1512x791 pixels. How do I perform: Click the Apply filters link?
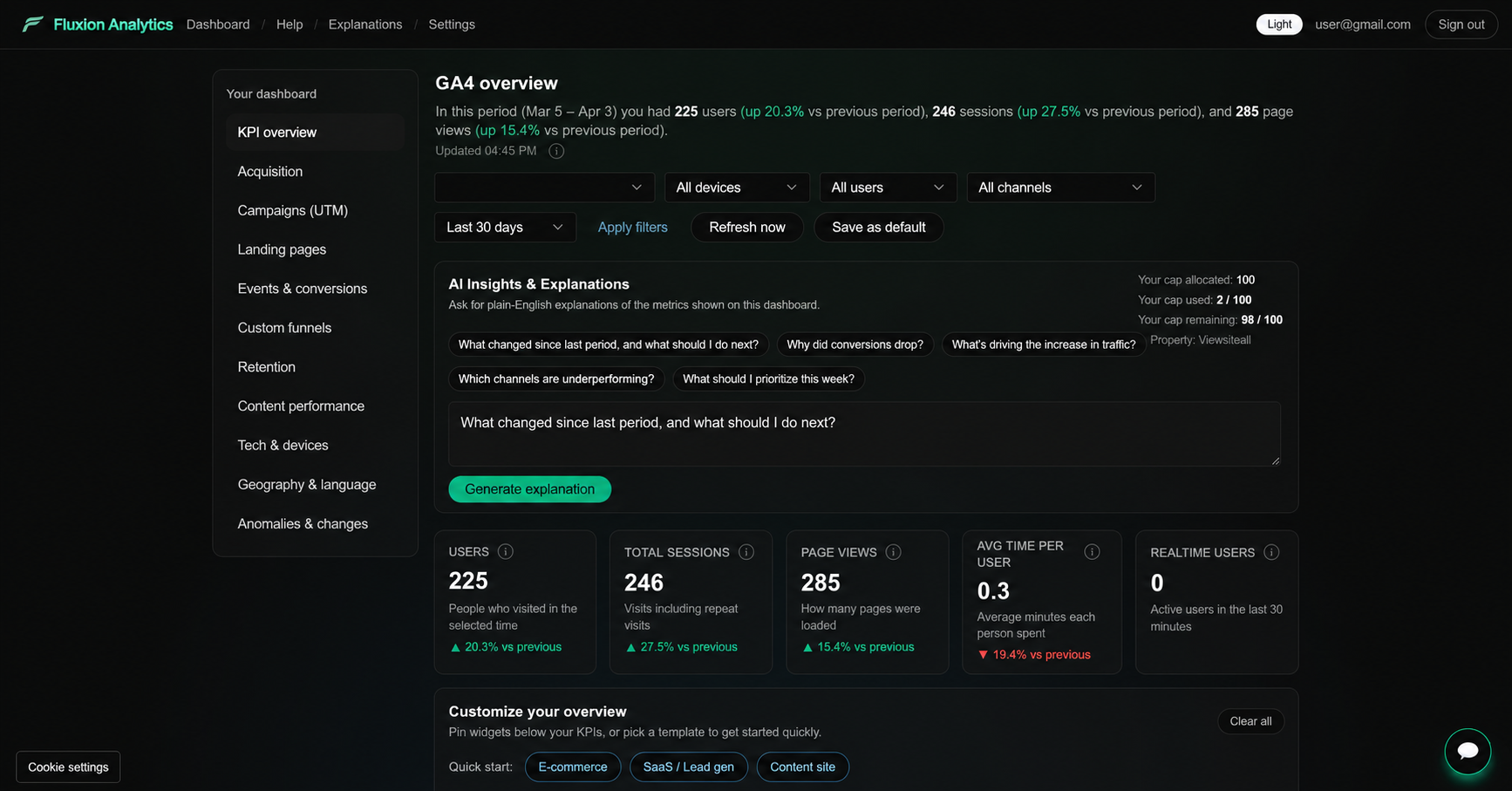tap(632, 227)
